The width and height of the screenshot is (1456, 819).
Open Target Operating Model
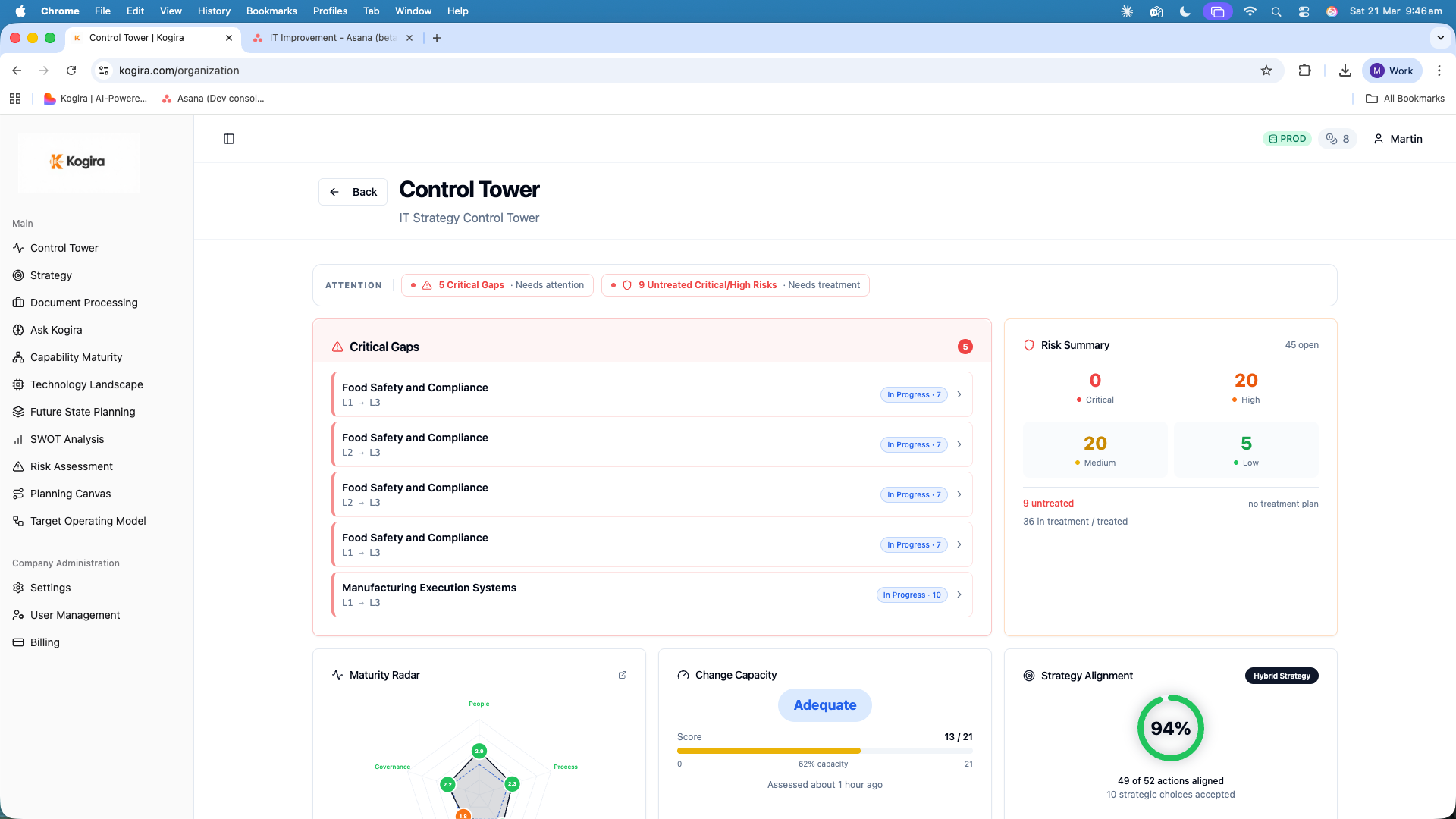point(88,520)
